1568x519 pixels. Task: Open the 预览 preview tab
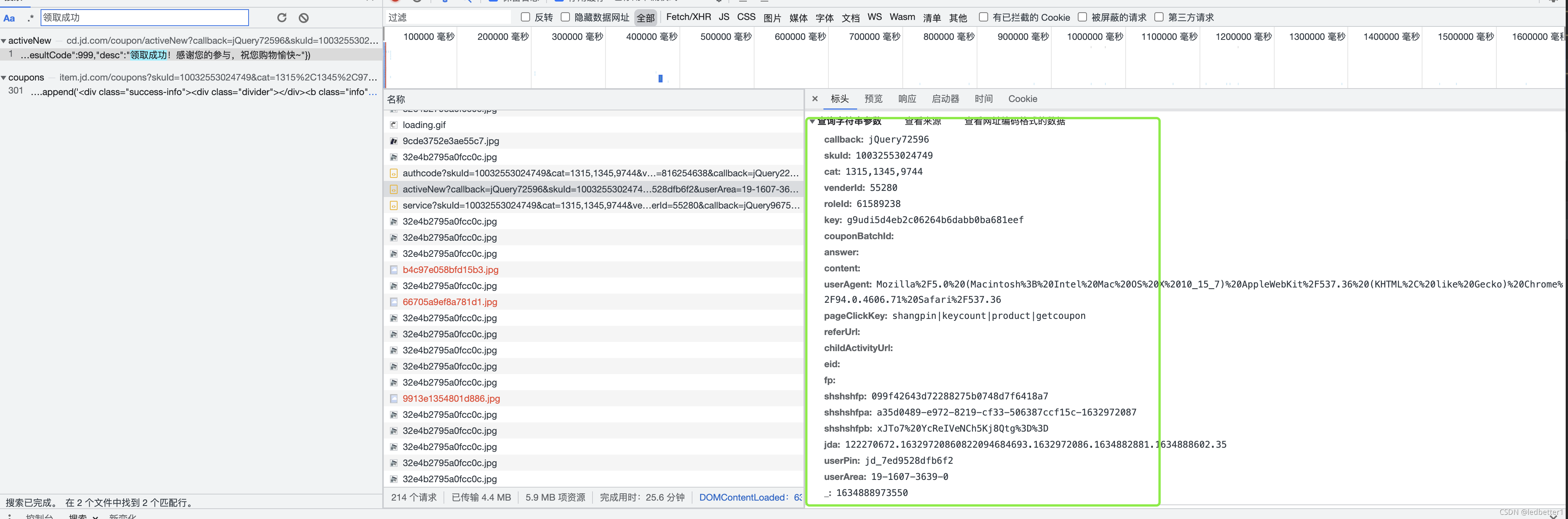click(x=873, y=99)
